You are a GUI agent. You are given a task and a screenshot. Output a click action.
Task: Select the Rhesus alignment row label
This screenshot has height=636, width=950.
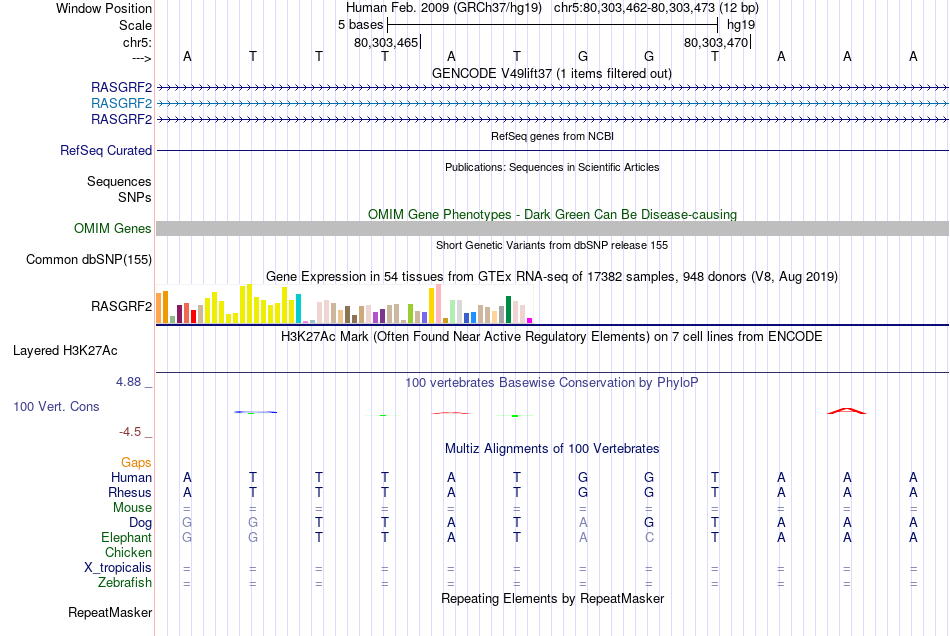[130, 492]
